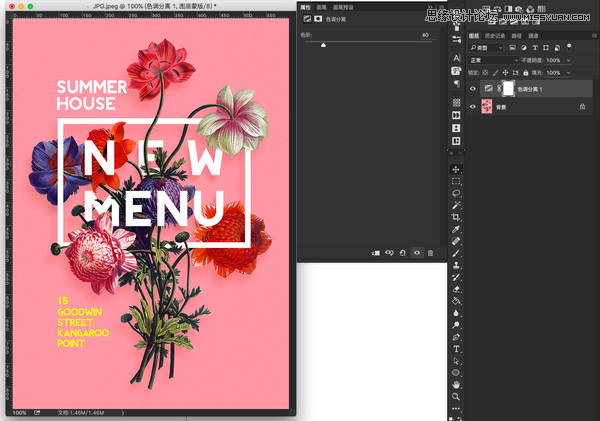600x421 pixels.
Task: Open the extra tools ellipsis menu
Action: click(456, 408)
